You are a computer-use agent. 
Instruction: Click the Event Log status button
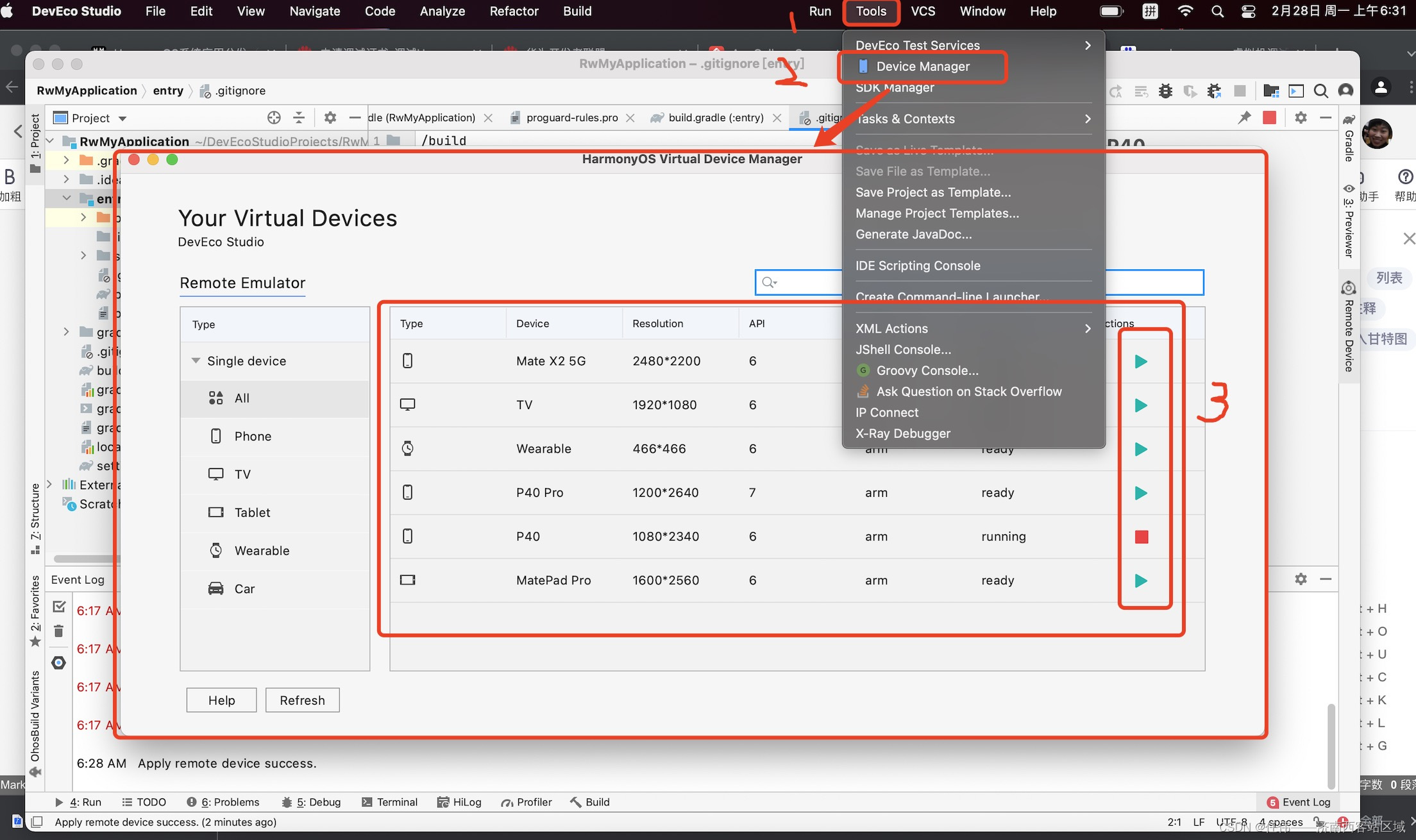[x=1299, y=802]
